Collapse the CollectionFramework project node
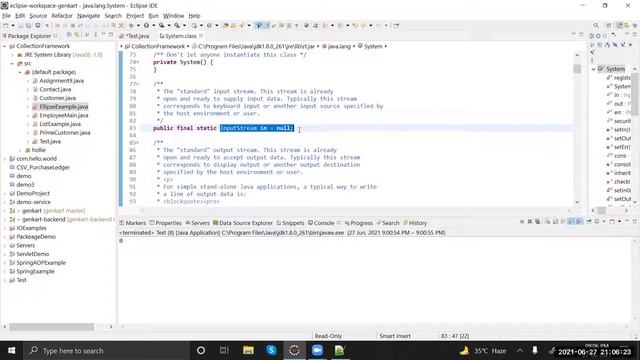This screenshot has height=360, width=640. click(4, 46)
